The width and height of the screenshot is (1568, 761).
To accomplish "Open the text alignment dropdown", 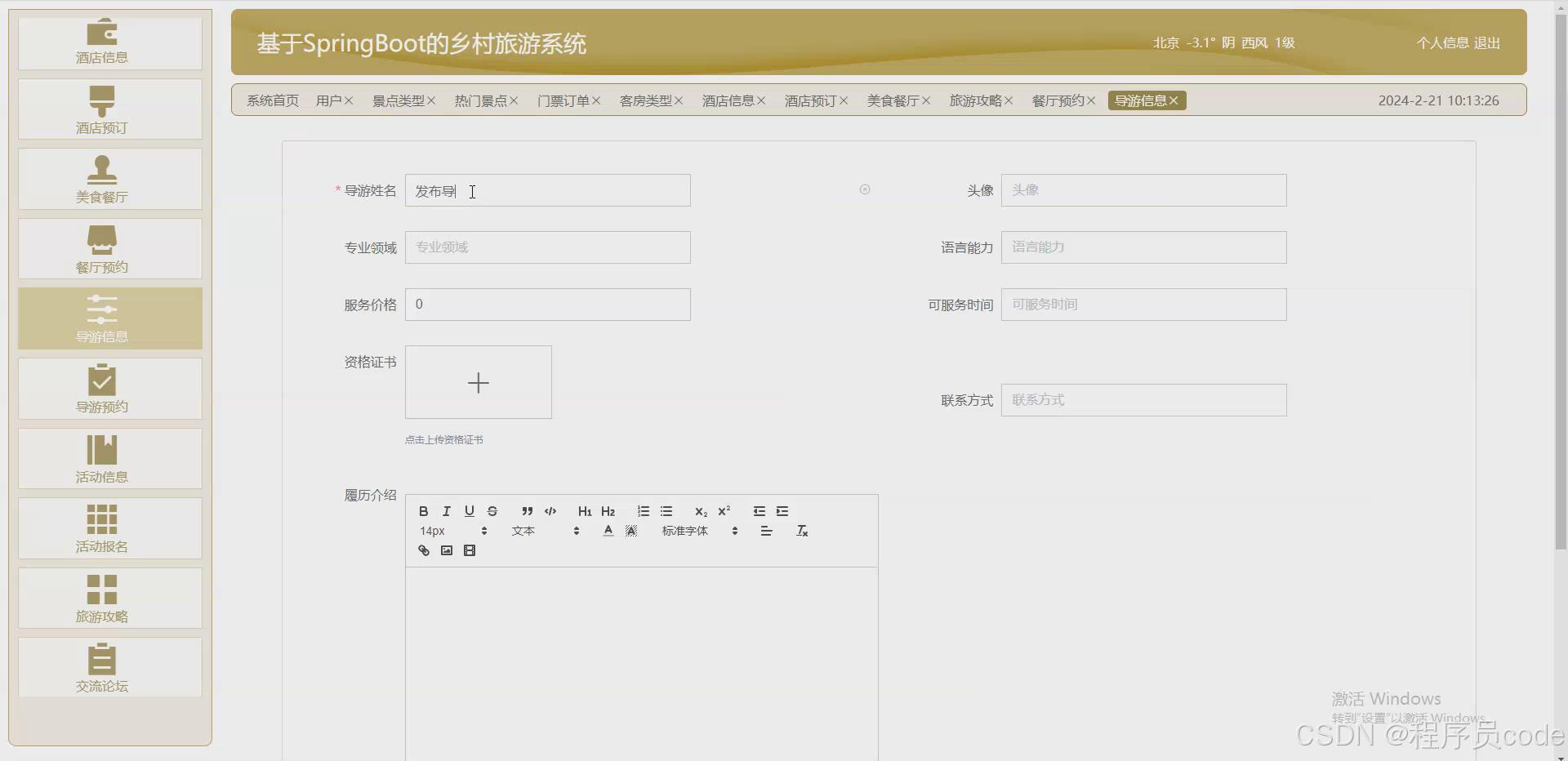I will [x=767, y=530].
